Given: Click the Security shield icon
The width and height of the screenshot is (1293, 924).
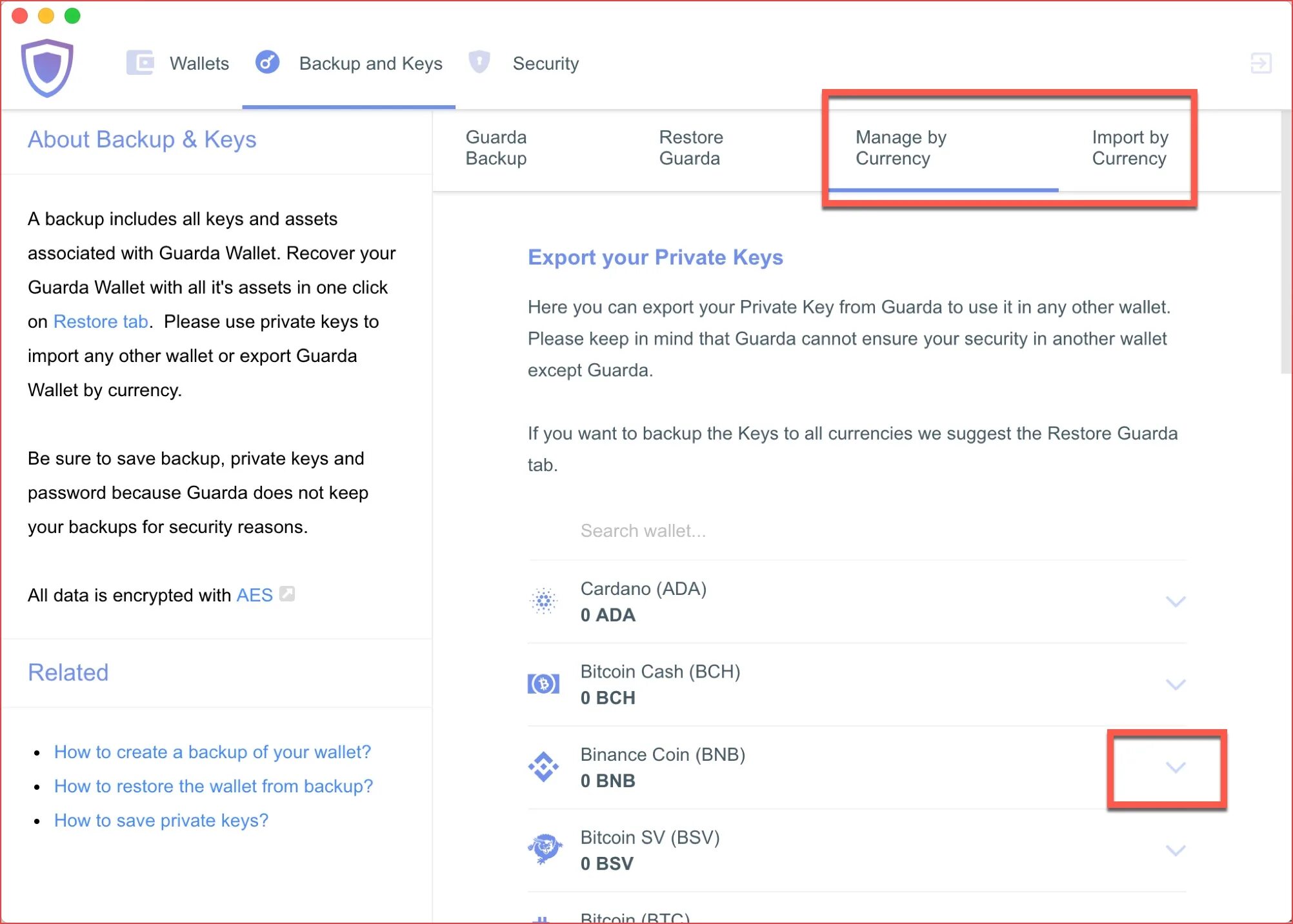Looking at the screenshot, I should coord(479,63).
